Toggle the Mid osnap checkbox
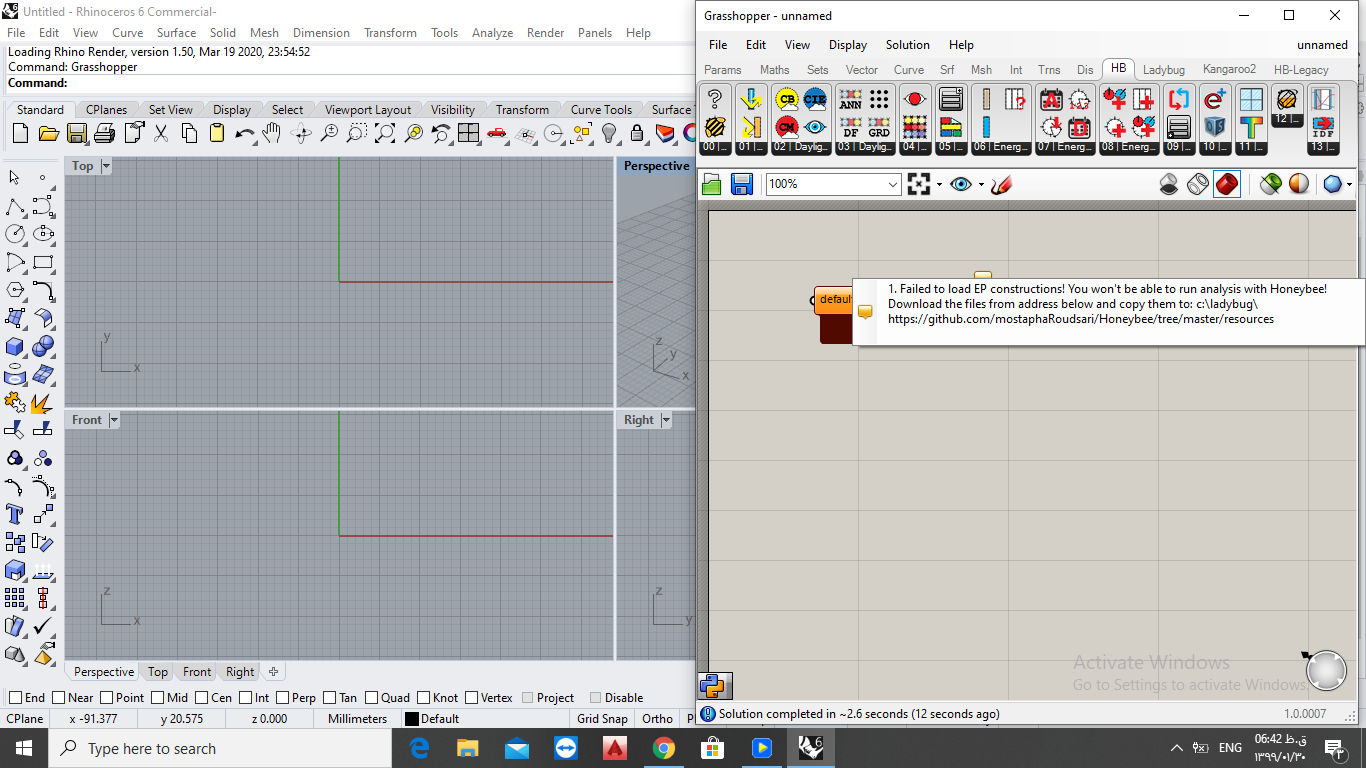Viewport: 1366px width, 768px height. (158, 698)
